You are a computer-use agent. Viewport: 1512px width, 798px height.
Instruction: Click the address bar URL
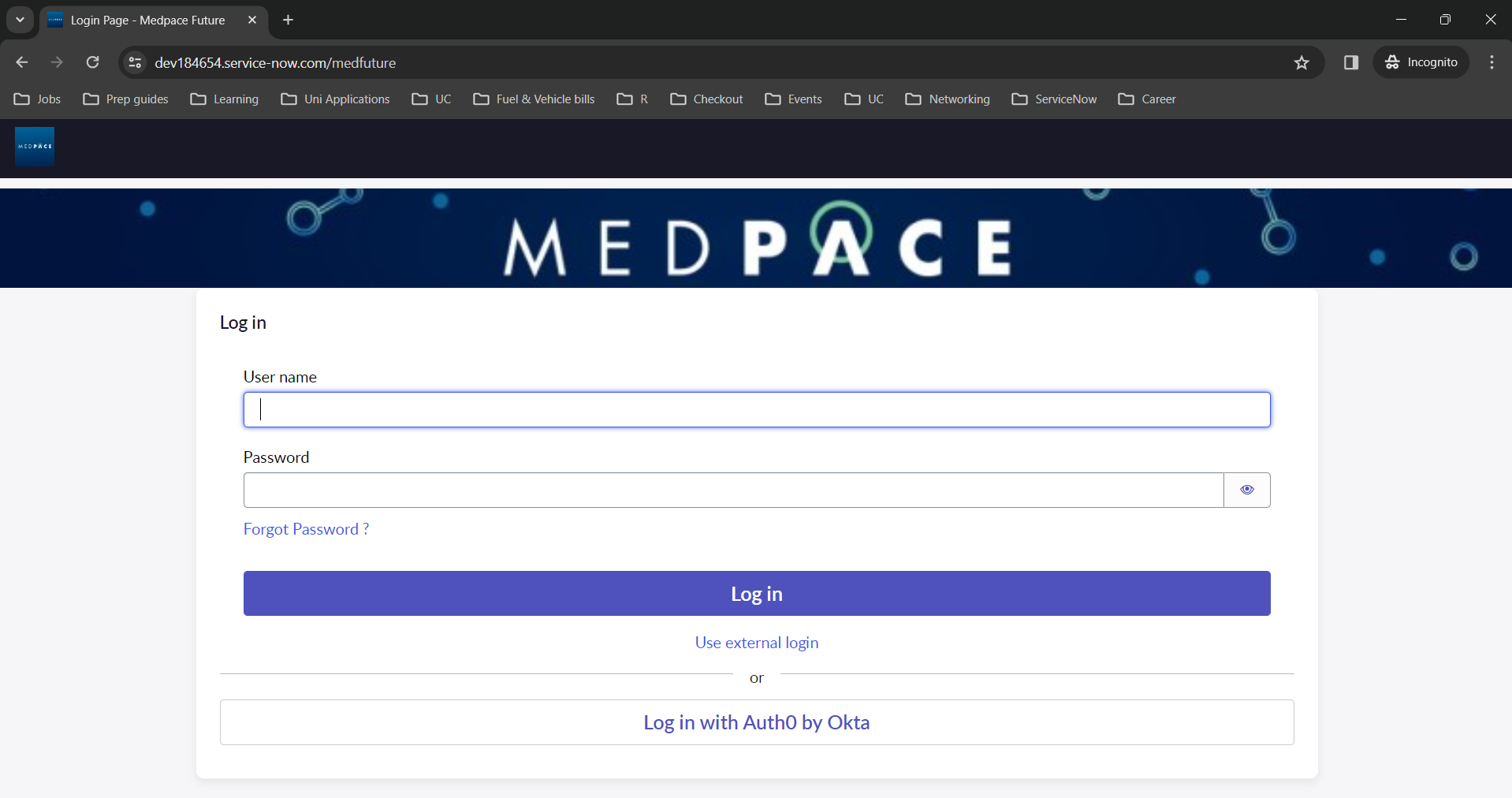275,62
